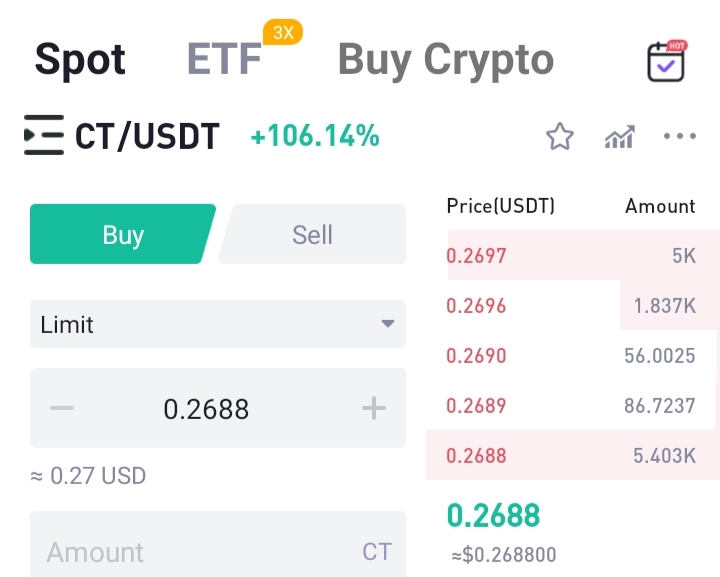
Task: Select the 0.2690 order book price
Action: (x=476, y=356)
